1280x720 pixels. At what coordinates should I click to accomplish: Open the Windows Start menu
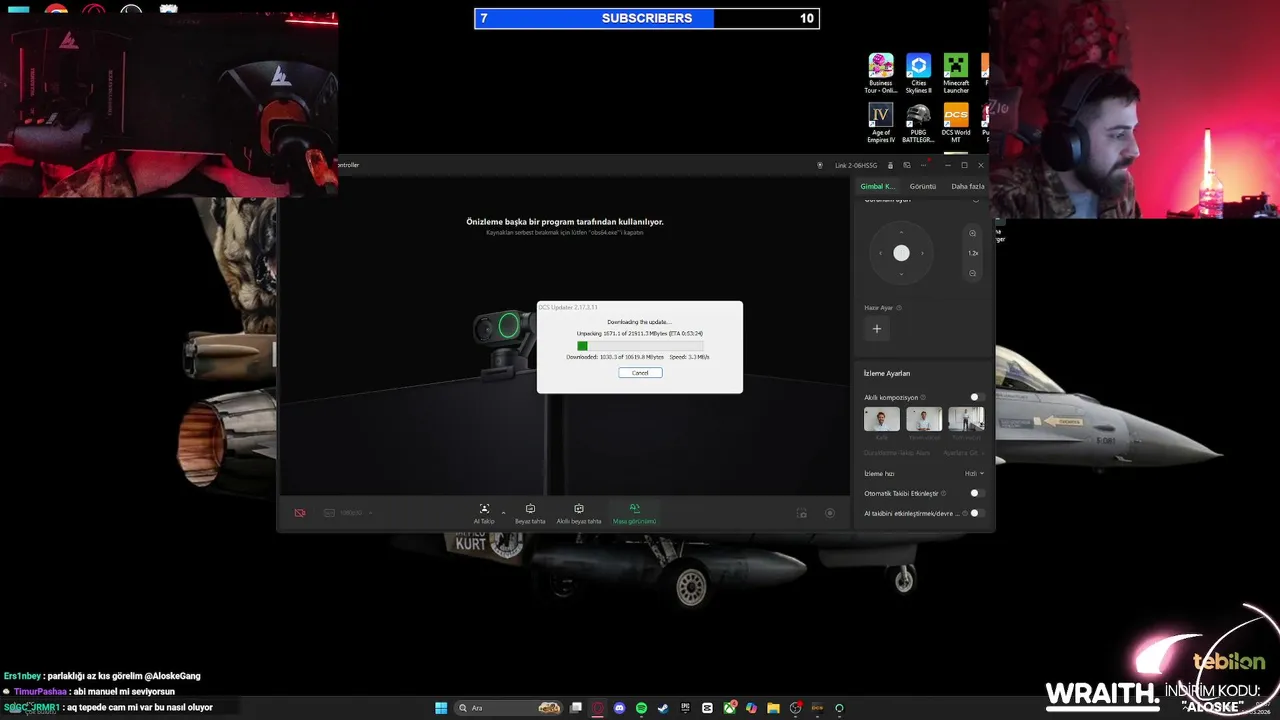tap(441, 708)
